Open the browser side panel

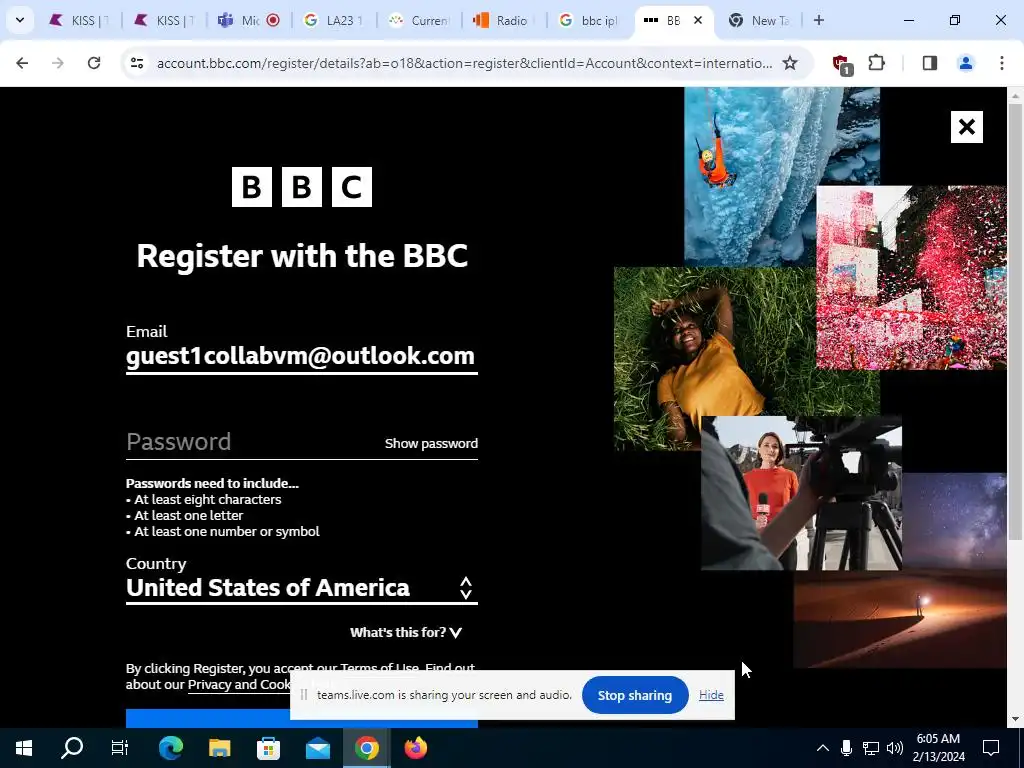click(x=929, y=63)
